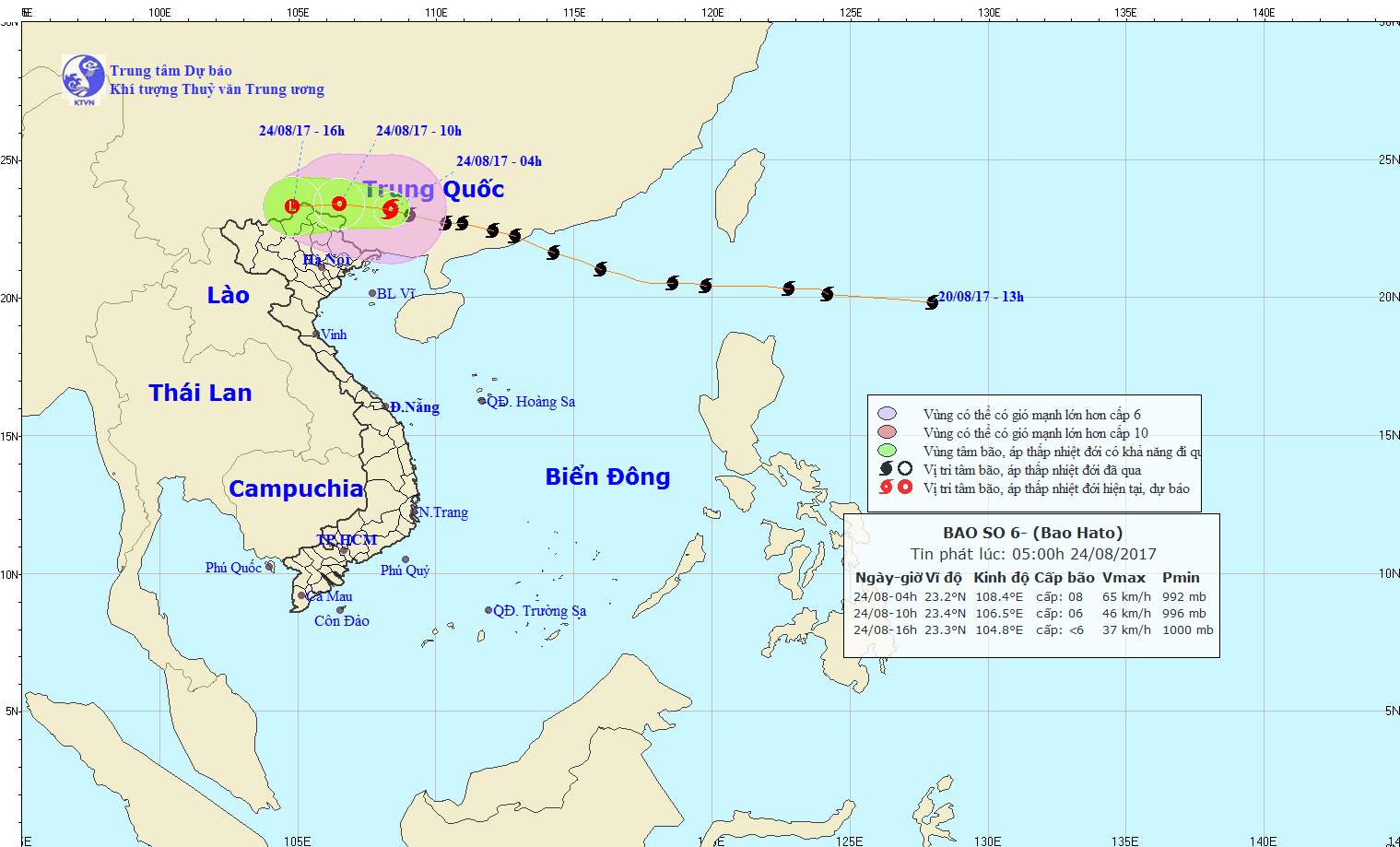Click the 'Campuchia' country label
Image resolution: width=1400 pixels, height=847 pixels.
(296, 489)
